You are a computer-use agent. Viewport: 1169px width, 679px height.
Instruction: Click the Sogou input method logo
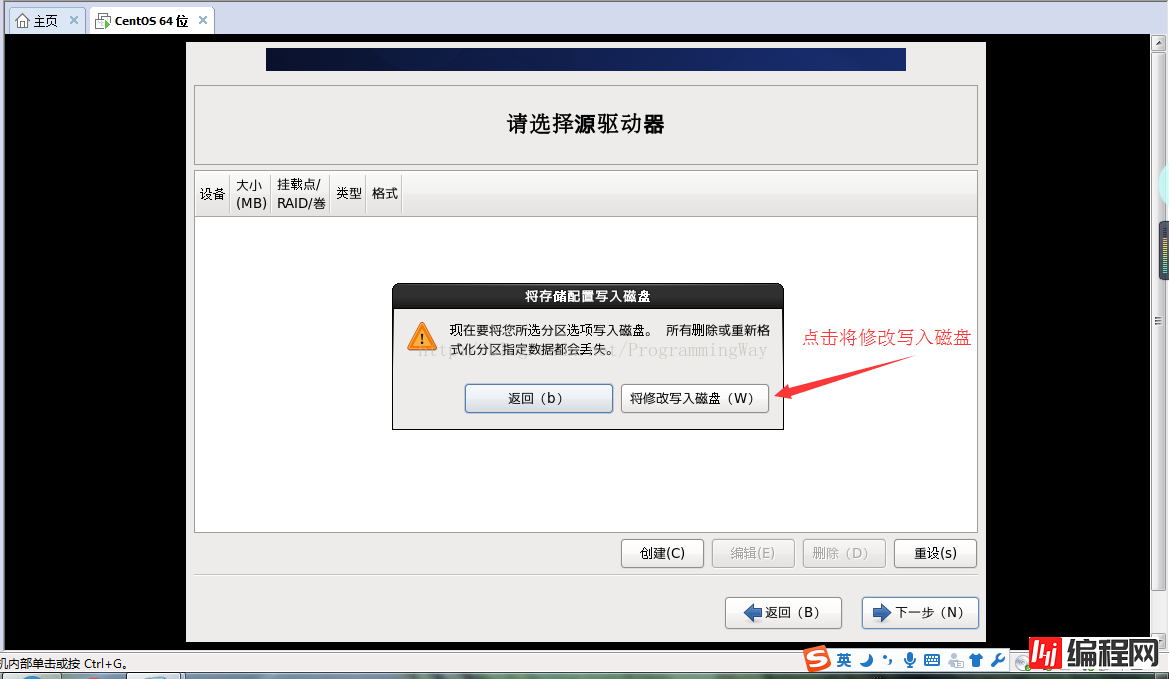(816, 659)
